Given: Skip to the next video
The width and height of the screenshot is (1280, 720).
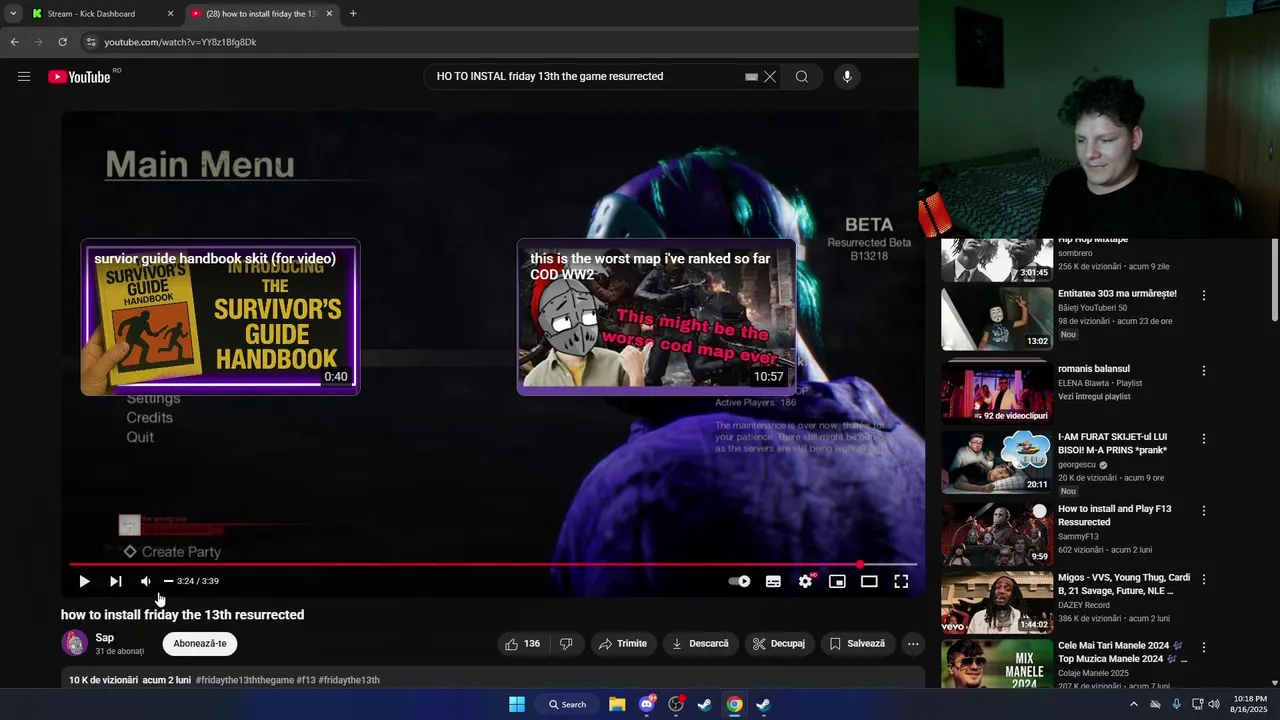Looking at the screenshot, I should (x=116, y=581).
